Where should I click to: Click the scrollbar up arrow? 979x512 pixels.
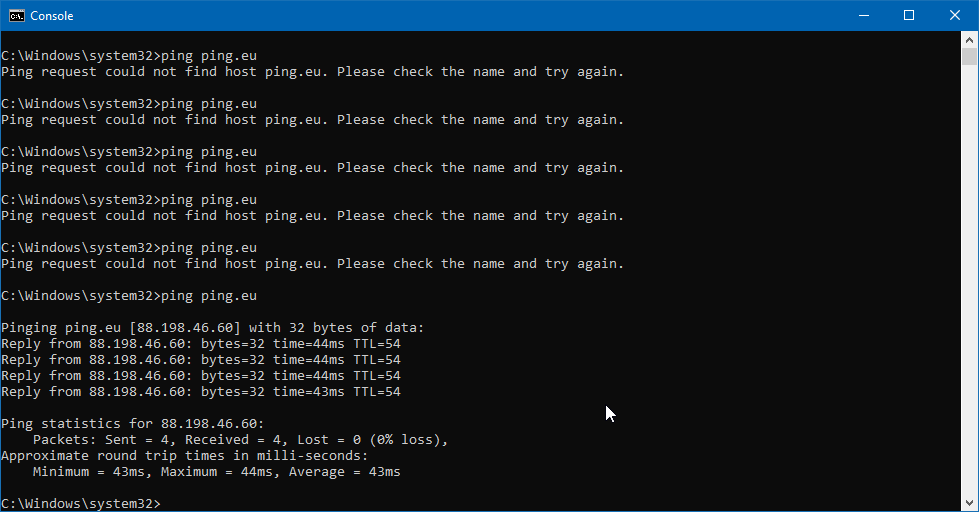coord(969,39)
